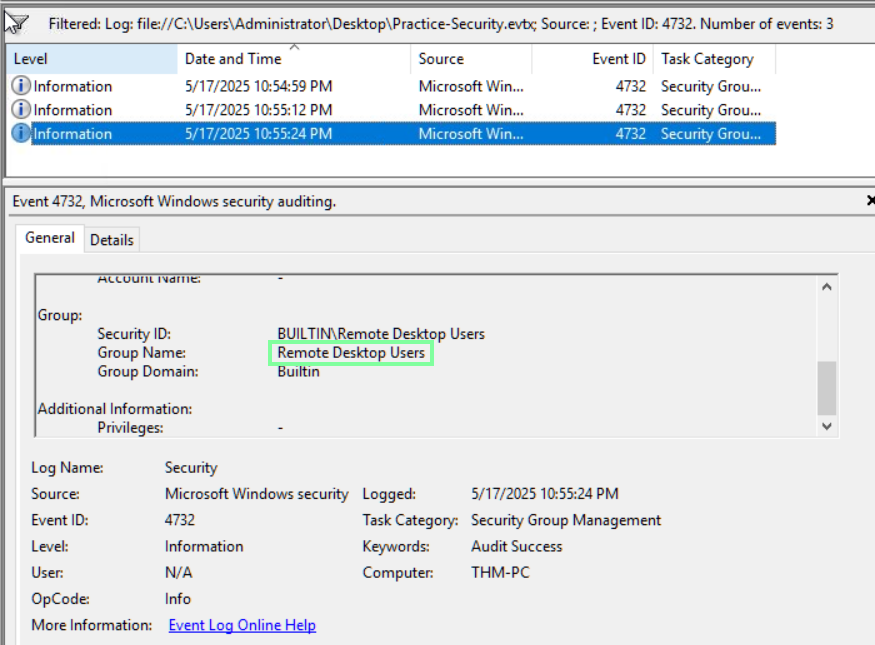The height and width of the screenshot is (645, 875).
Task: Click Information icon of 10:55:12 PM event
Action: pyautogui.click(x=21, y=110)
